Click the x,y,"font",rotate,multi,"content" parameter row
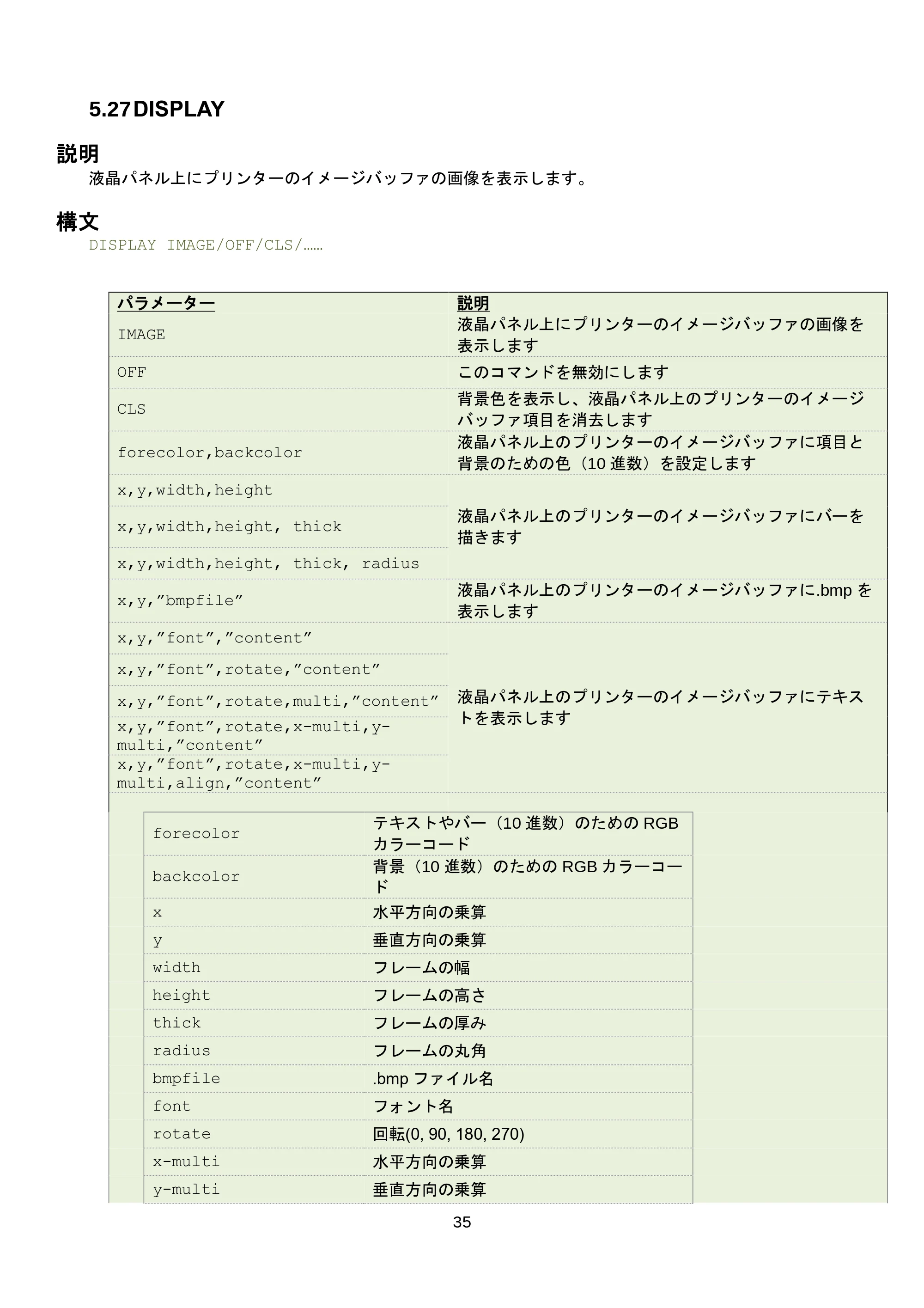 [x=278, y=701]
